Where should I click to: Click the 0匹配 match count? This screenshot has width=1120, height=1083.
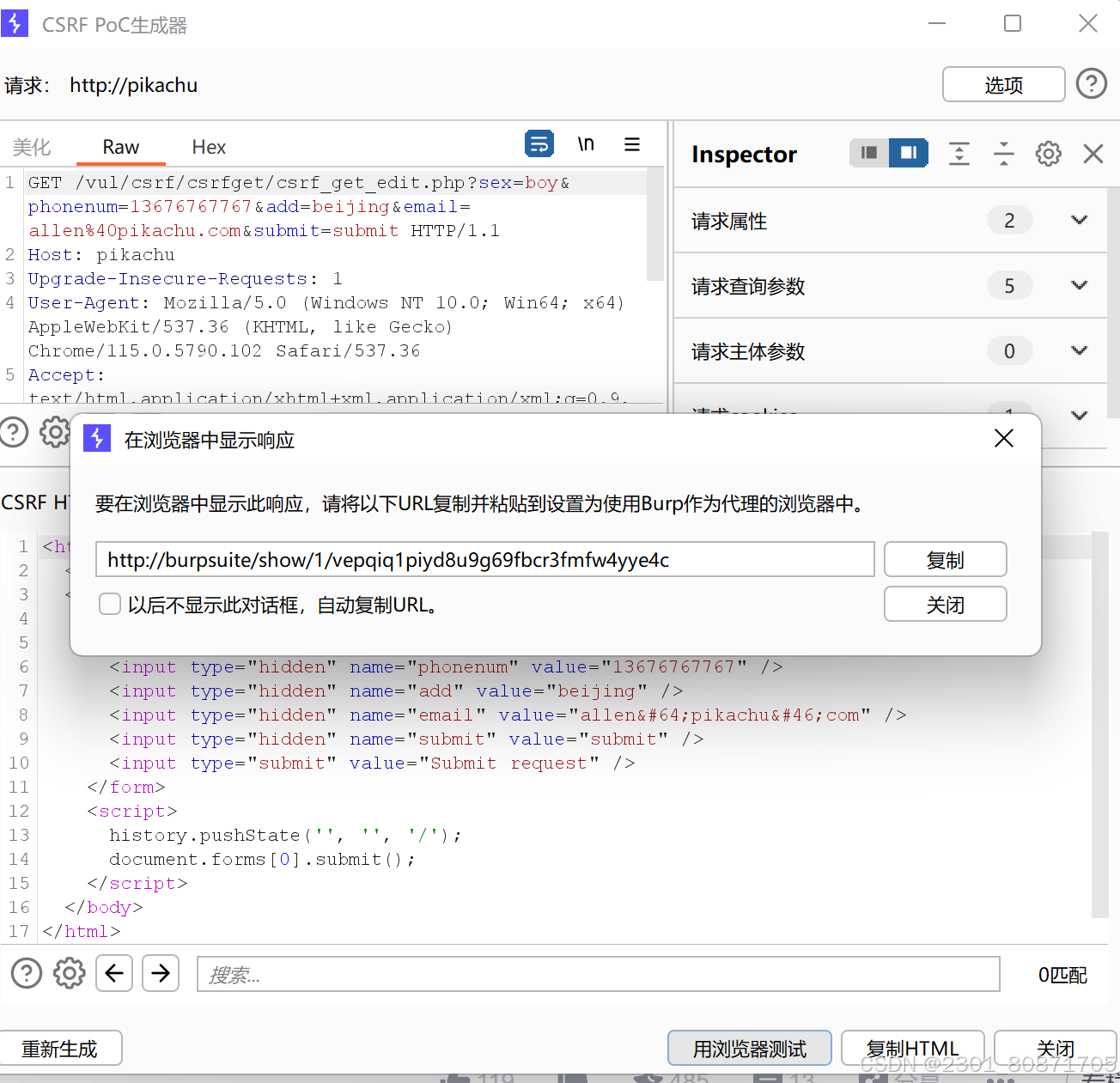tap(1062, 975)
